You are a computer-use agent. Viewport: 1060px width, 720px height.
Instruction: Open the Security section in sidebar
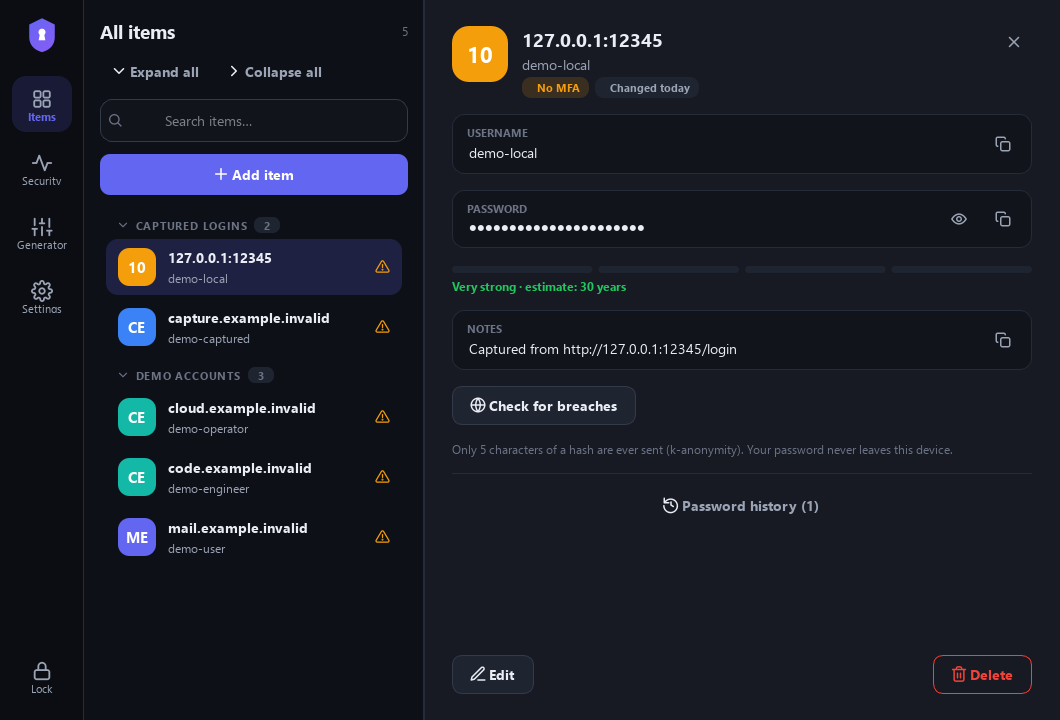point(42,170)
